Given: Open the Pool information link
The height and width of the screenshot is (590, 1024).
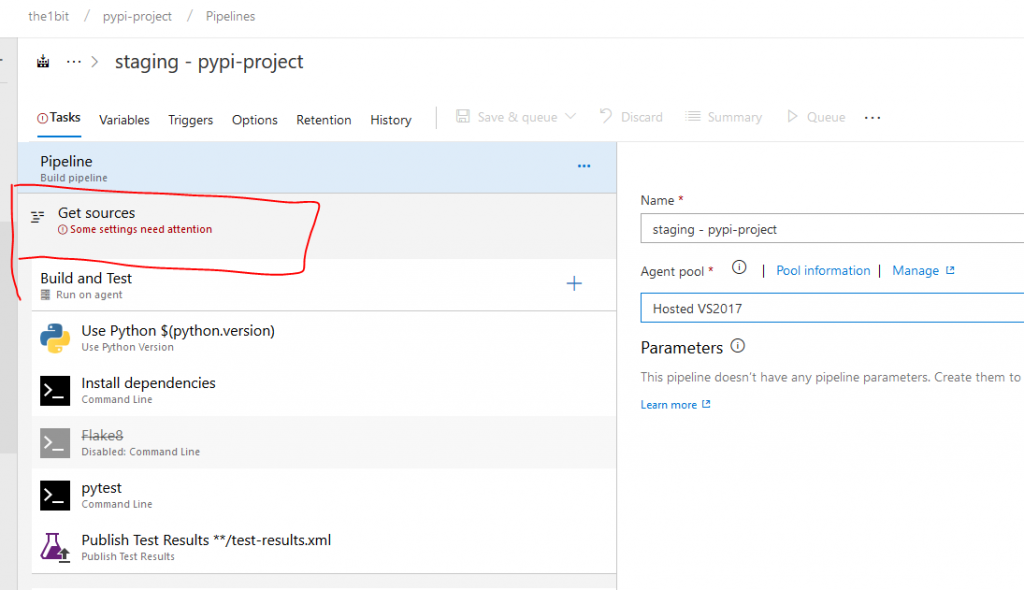Looking at the screenshot, I should (823, 270).
